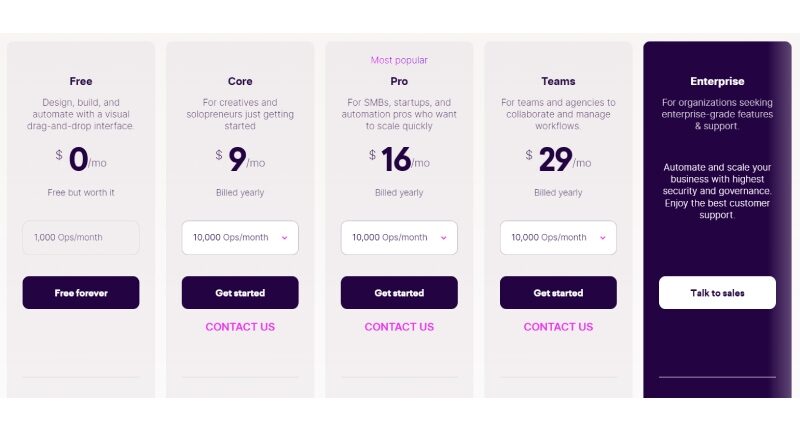Expand the Core plan Ops/month dropdown
This screenshot has width=800, height=430.
(240, 238)
